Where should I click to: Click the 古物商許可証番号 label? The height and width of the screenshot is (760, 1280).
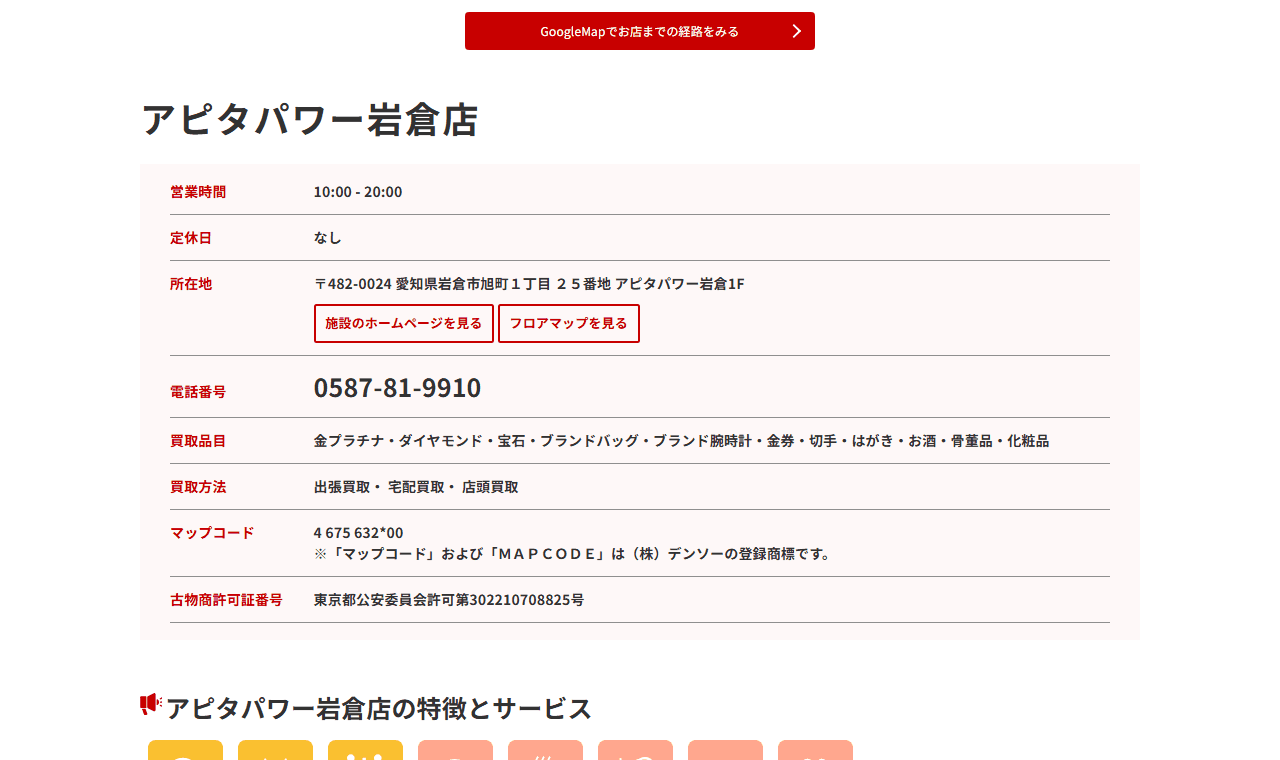(x=226, y=600)
